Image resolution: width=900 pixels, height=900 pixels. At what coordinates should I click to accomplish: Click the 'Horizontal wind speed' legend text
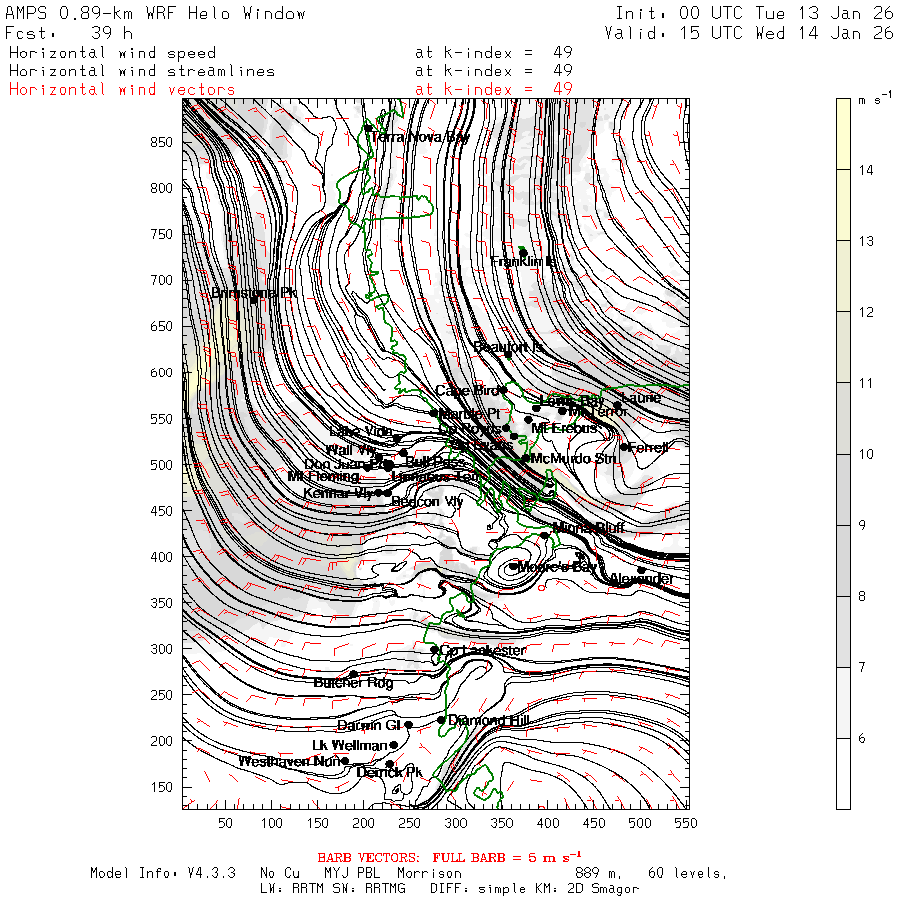112,53
